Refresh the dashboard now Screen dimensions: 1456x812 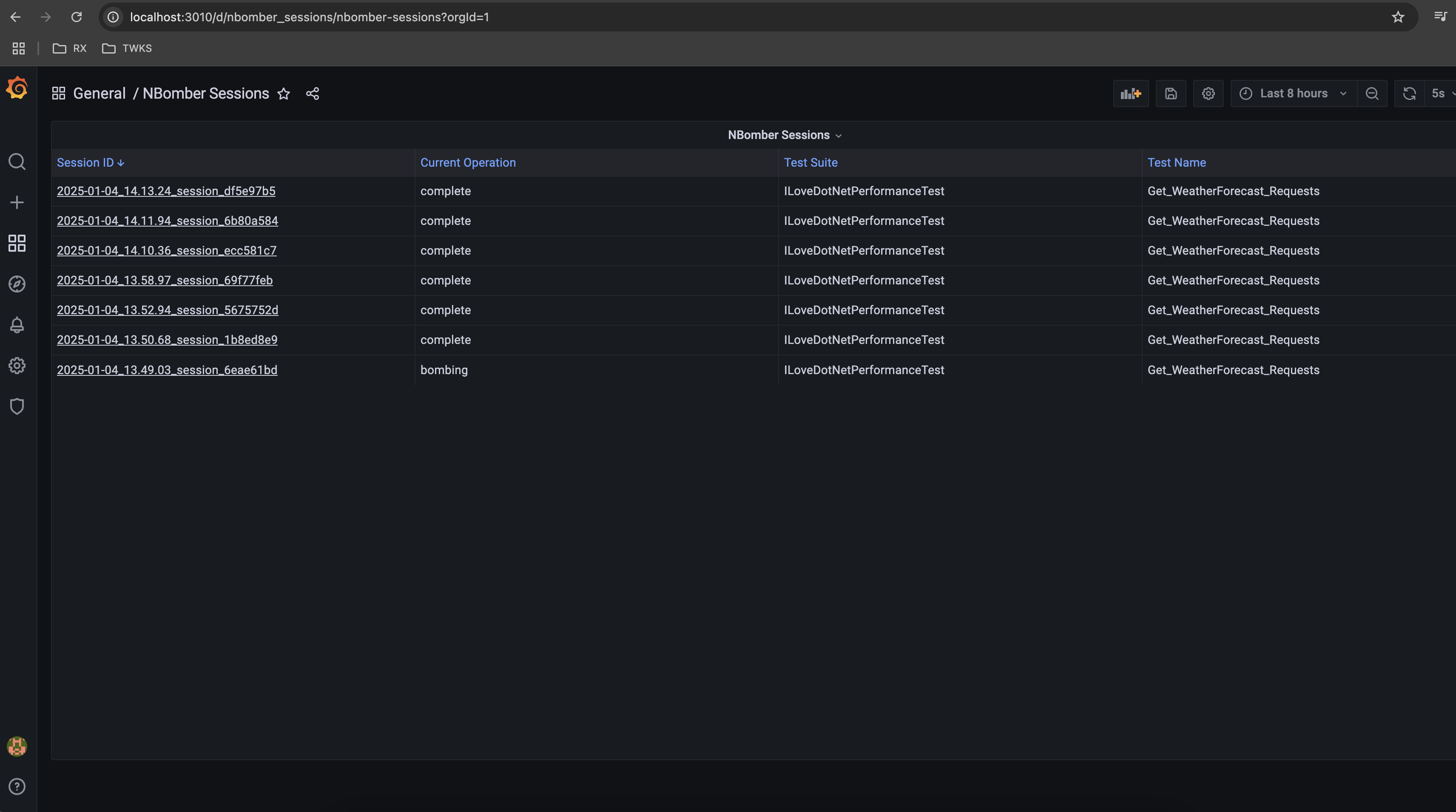coord(1409,94)
